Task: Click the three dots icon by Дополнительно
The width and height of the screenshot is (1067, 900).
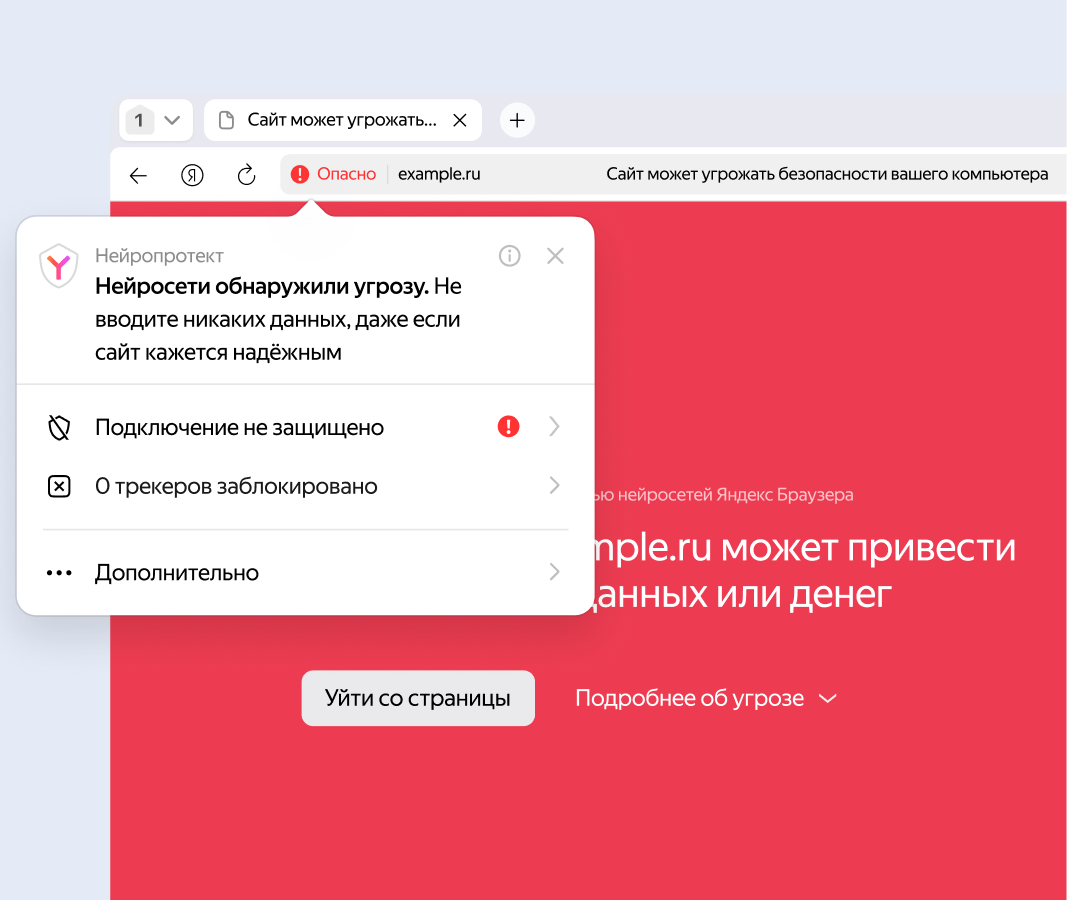Action: tap(59, 573)
